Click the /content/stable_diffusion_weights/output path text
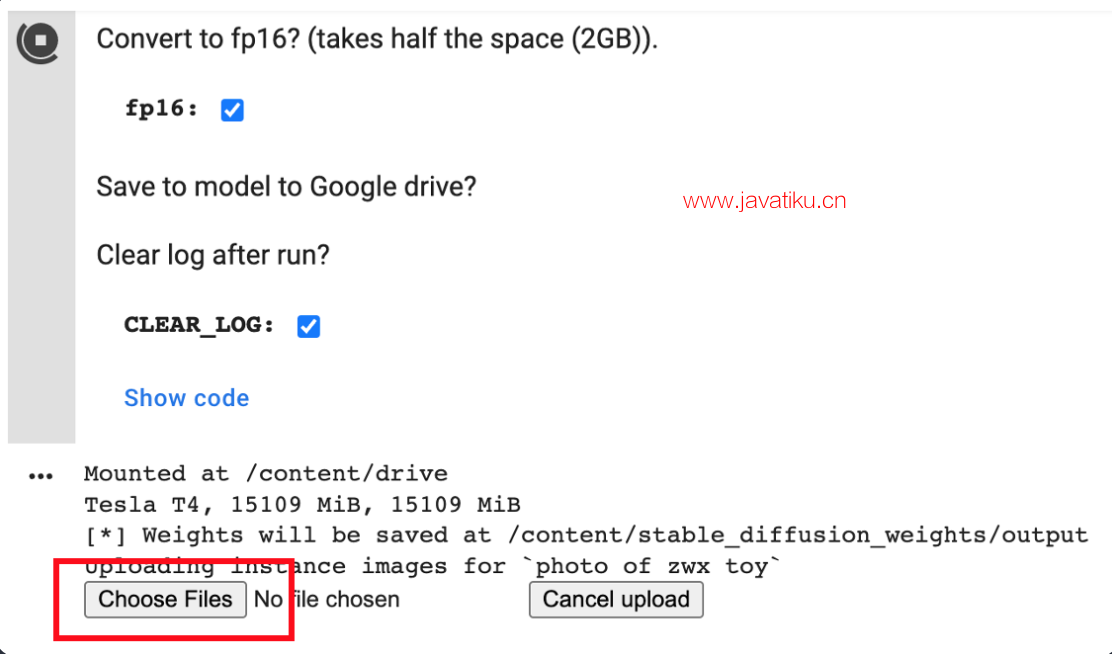1112x654 pixels. (x=798, y=535)
